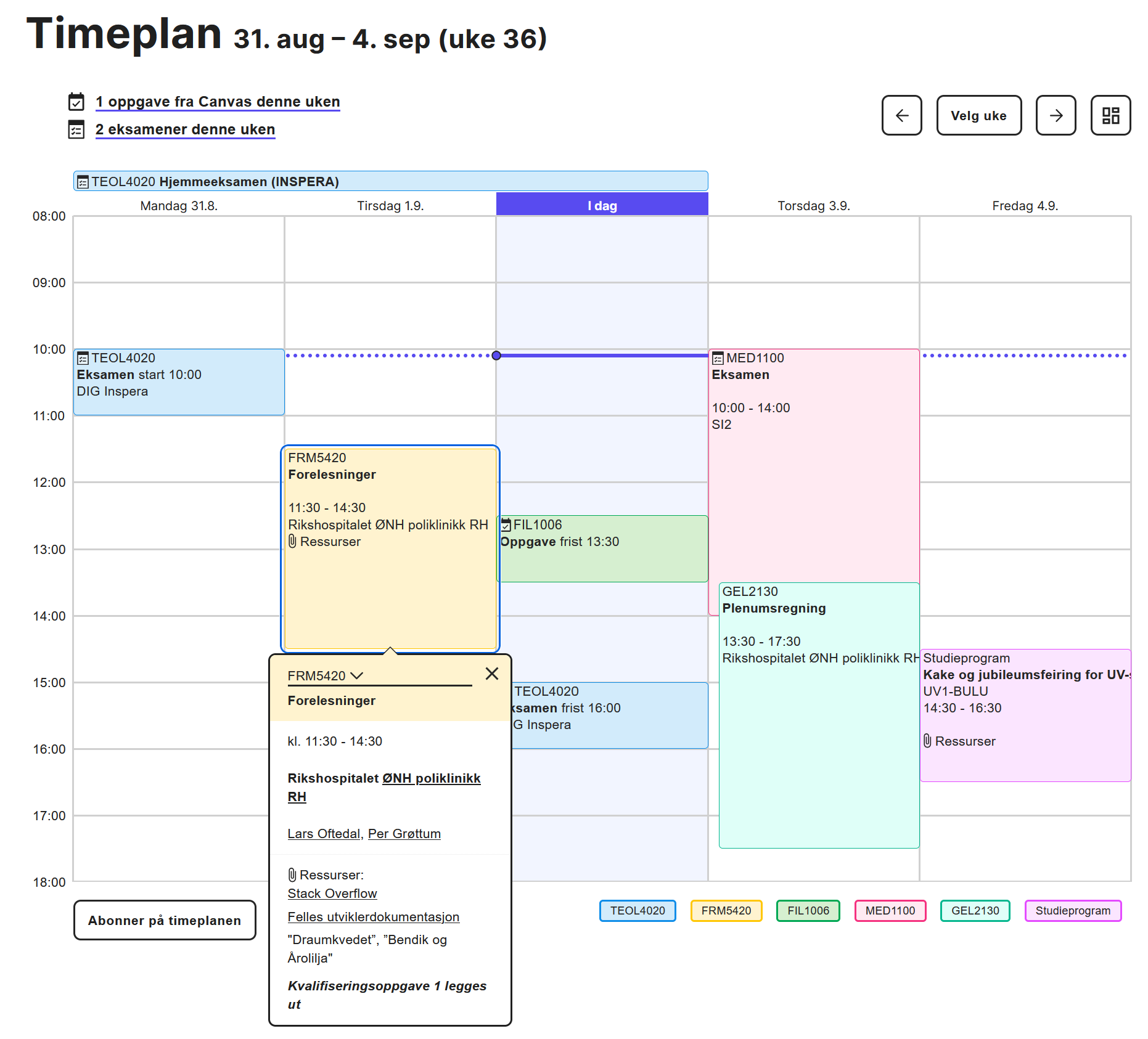Screen dimensions: 1148x1039
Task: Click exam icon in Monday TEOL4020 event
Action: click(x=83, y=358)
